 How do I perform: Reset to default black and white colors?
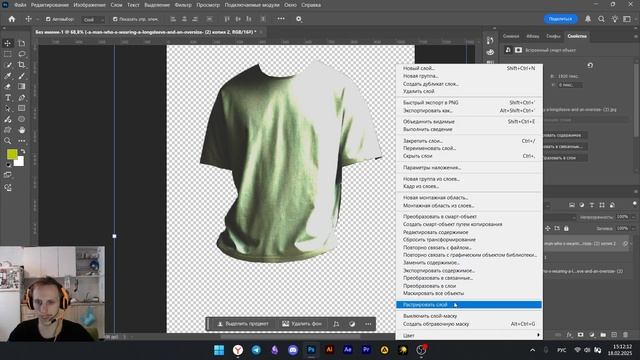tap(8, 164)
